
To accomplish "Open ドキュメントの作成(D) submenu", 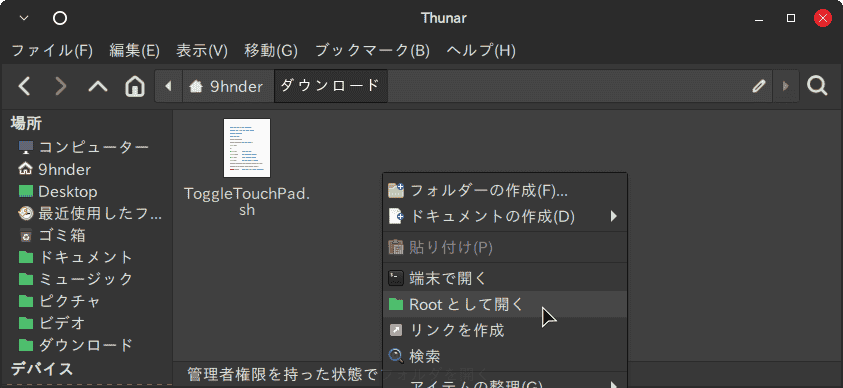I will [x=505, y=217].
